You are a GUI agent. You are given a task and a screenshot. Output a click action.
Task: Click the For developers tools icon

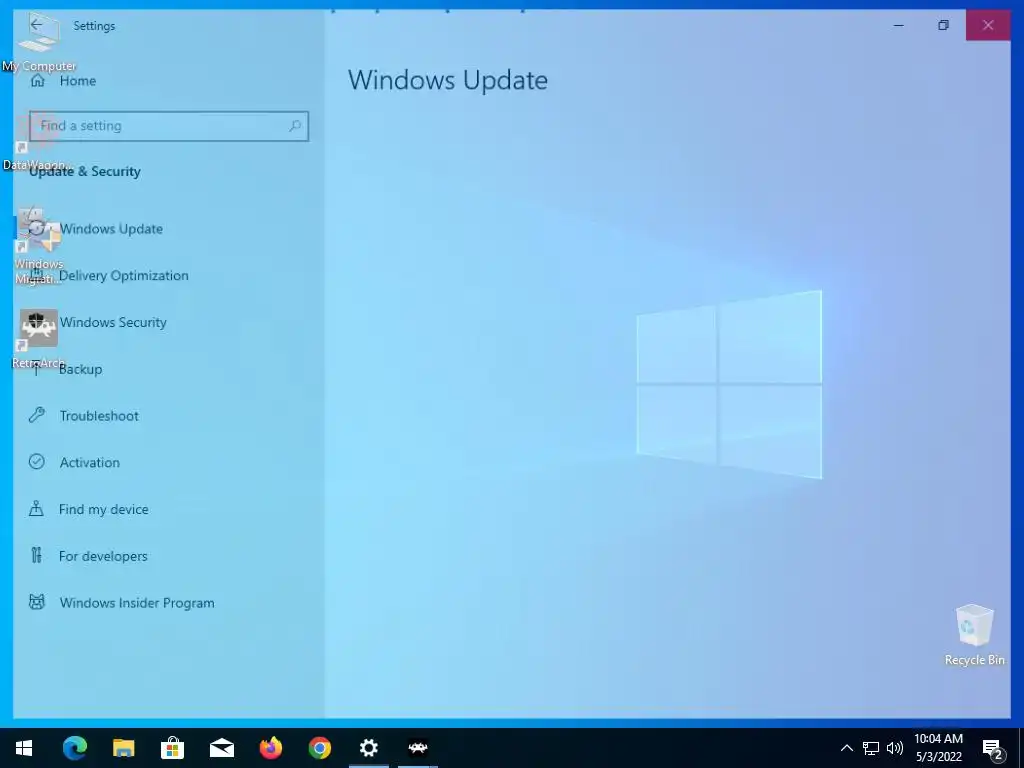coord(37,556)
